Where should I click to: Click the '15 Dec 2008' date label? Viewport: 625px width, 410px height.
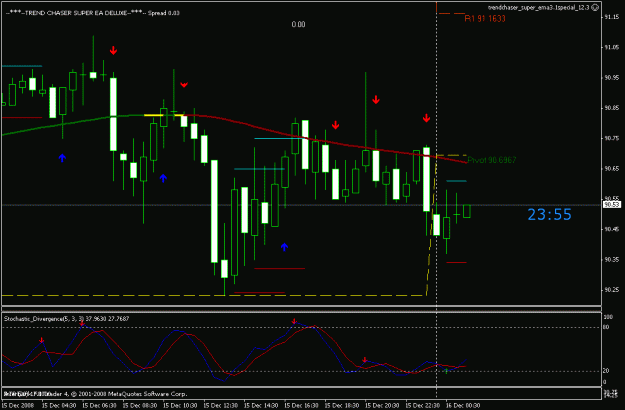(18, 406)
